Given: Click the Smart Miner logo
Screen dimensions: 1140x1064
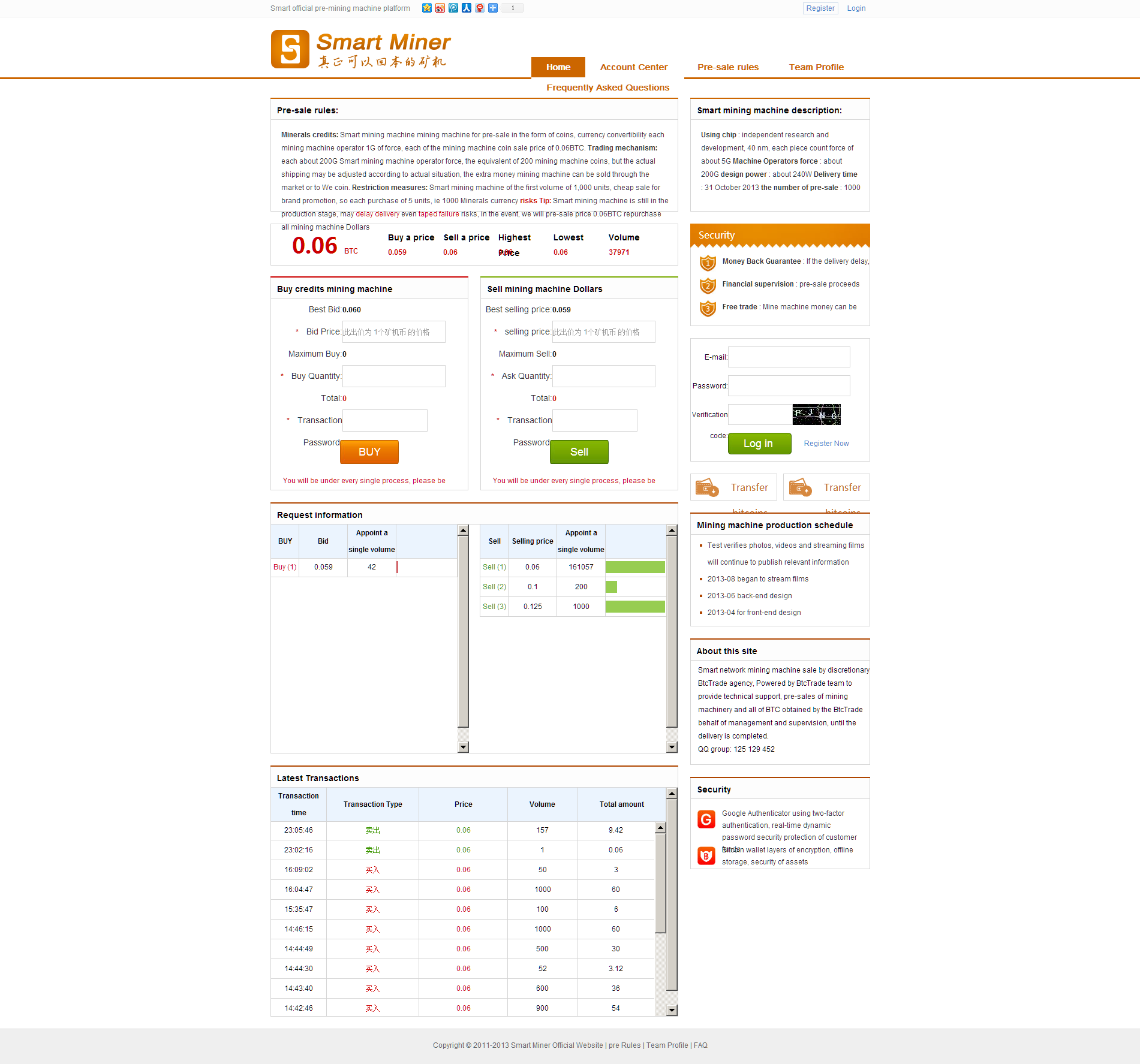Looking at the screenshot, I should [x=360, y=49].
